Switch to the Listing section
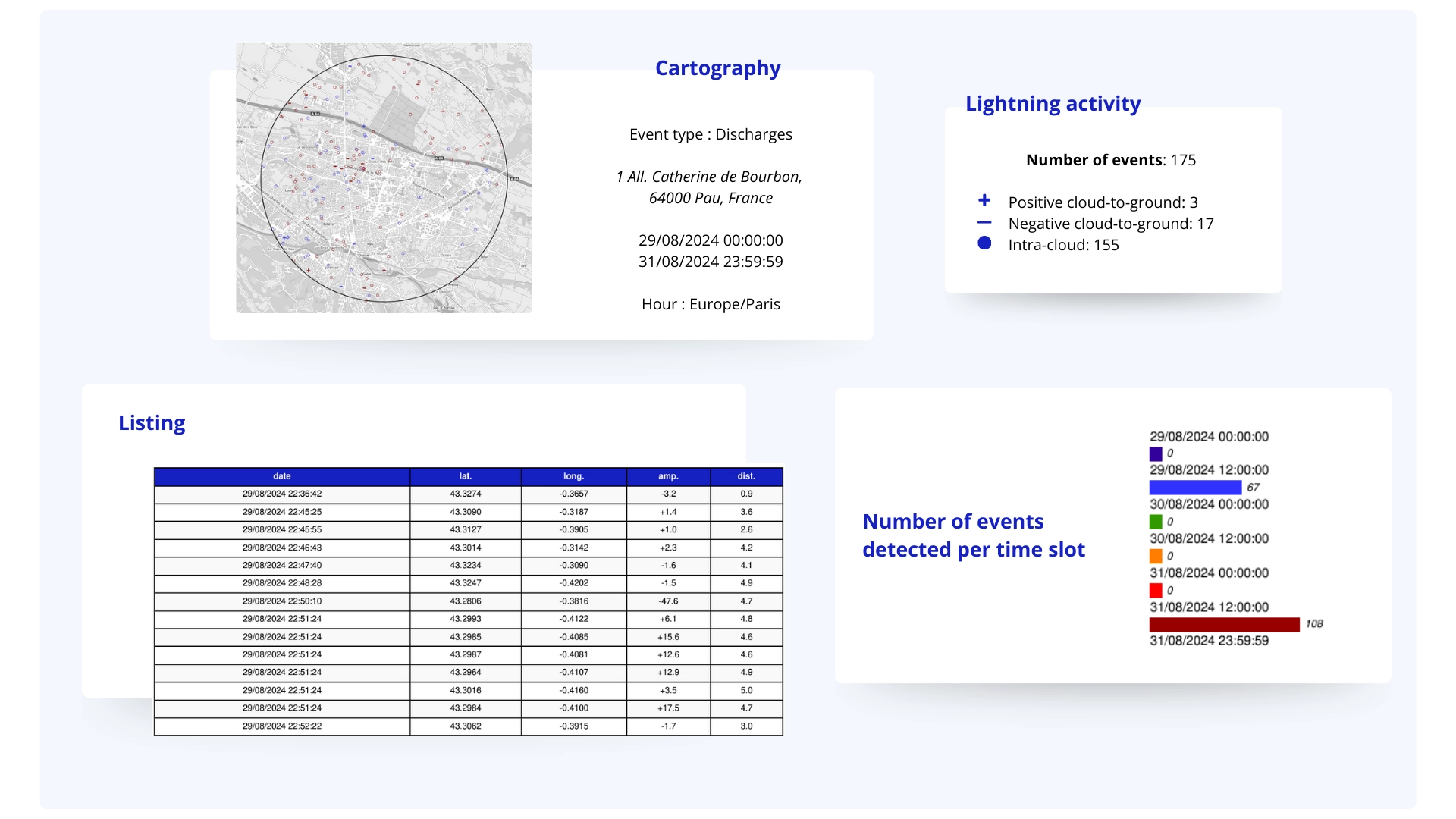Image resolution: width=1456 pixels, height=819 pixels. (151, 423)
